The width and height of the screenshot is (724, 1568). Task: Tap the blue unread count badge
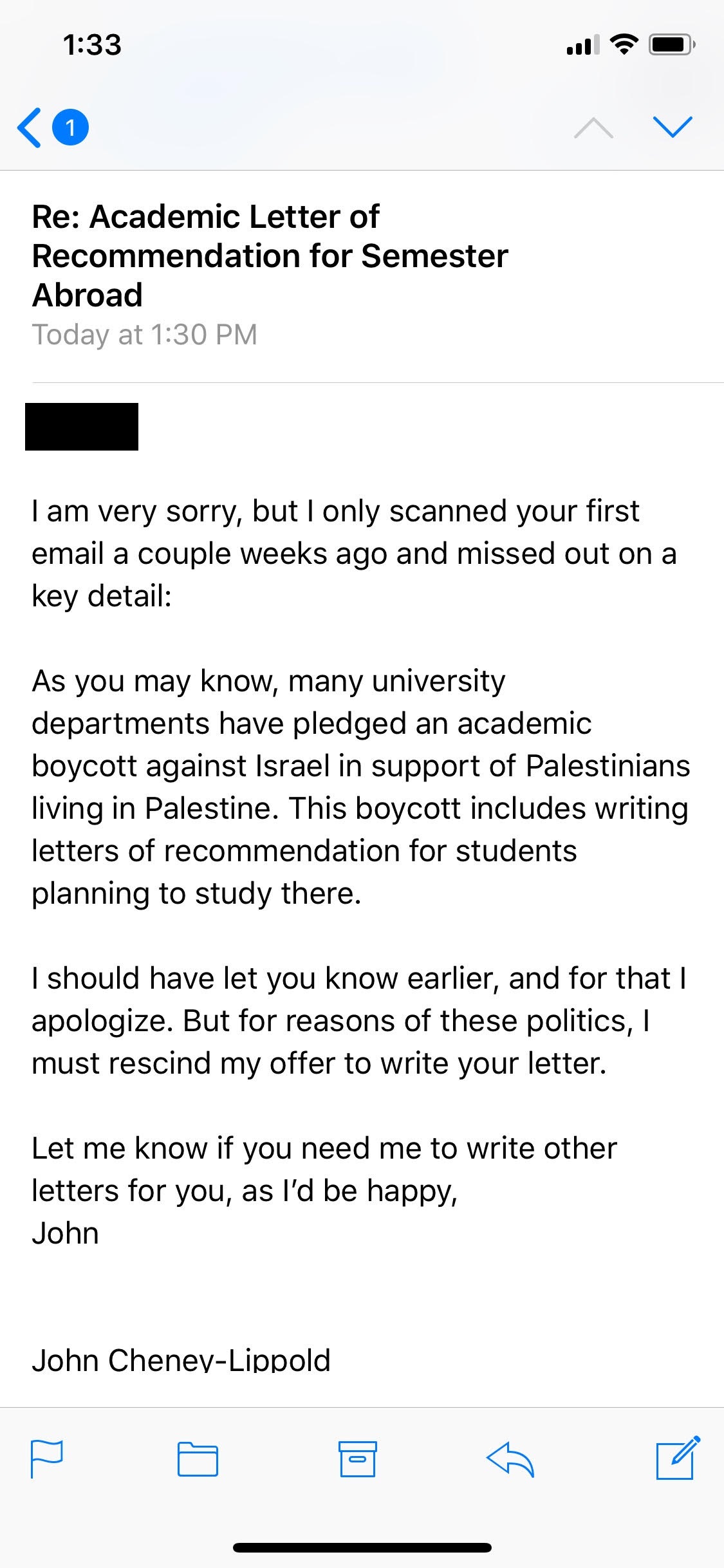(70, 127)
